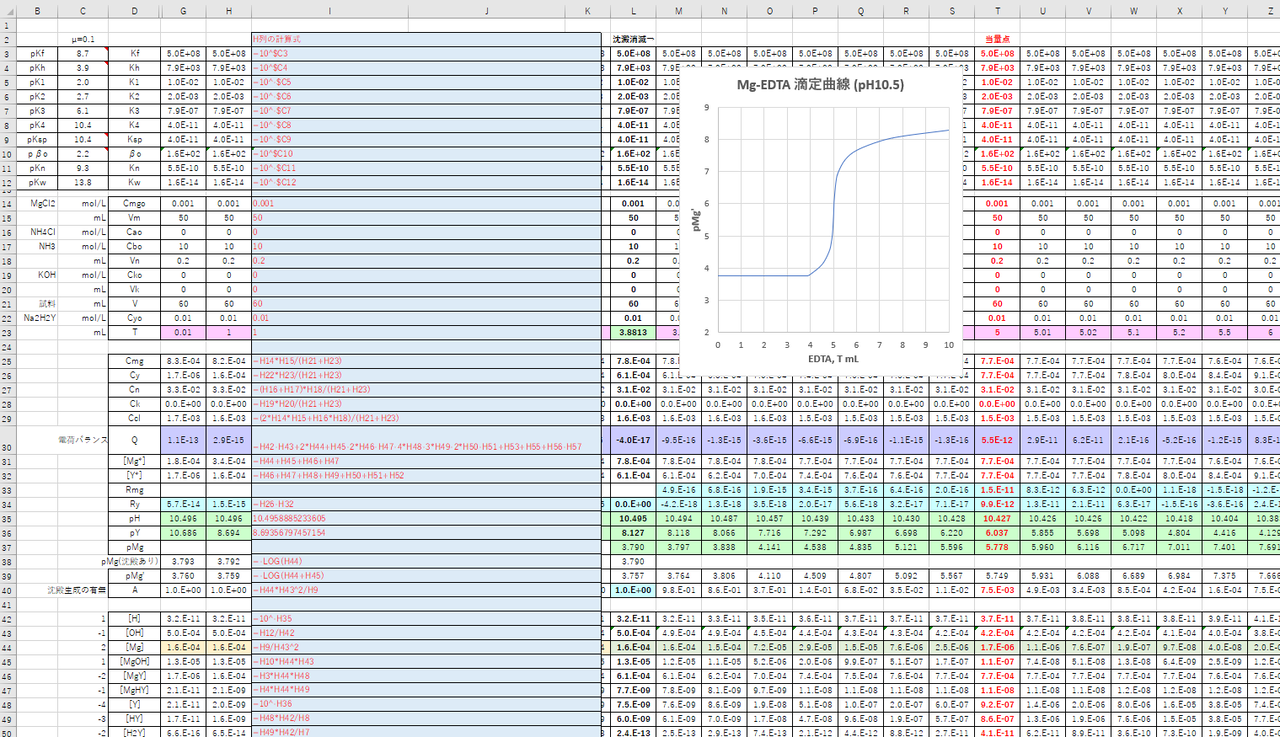Click the formula cell =H44*H43^2/H9
The height and width of the screenshot is (737, 1280).
[x=329, y=591]
